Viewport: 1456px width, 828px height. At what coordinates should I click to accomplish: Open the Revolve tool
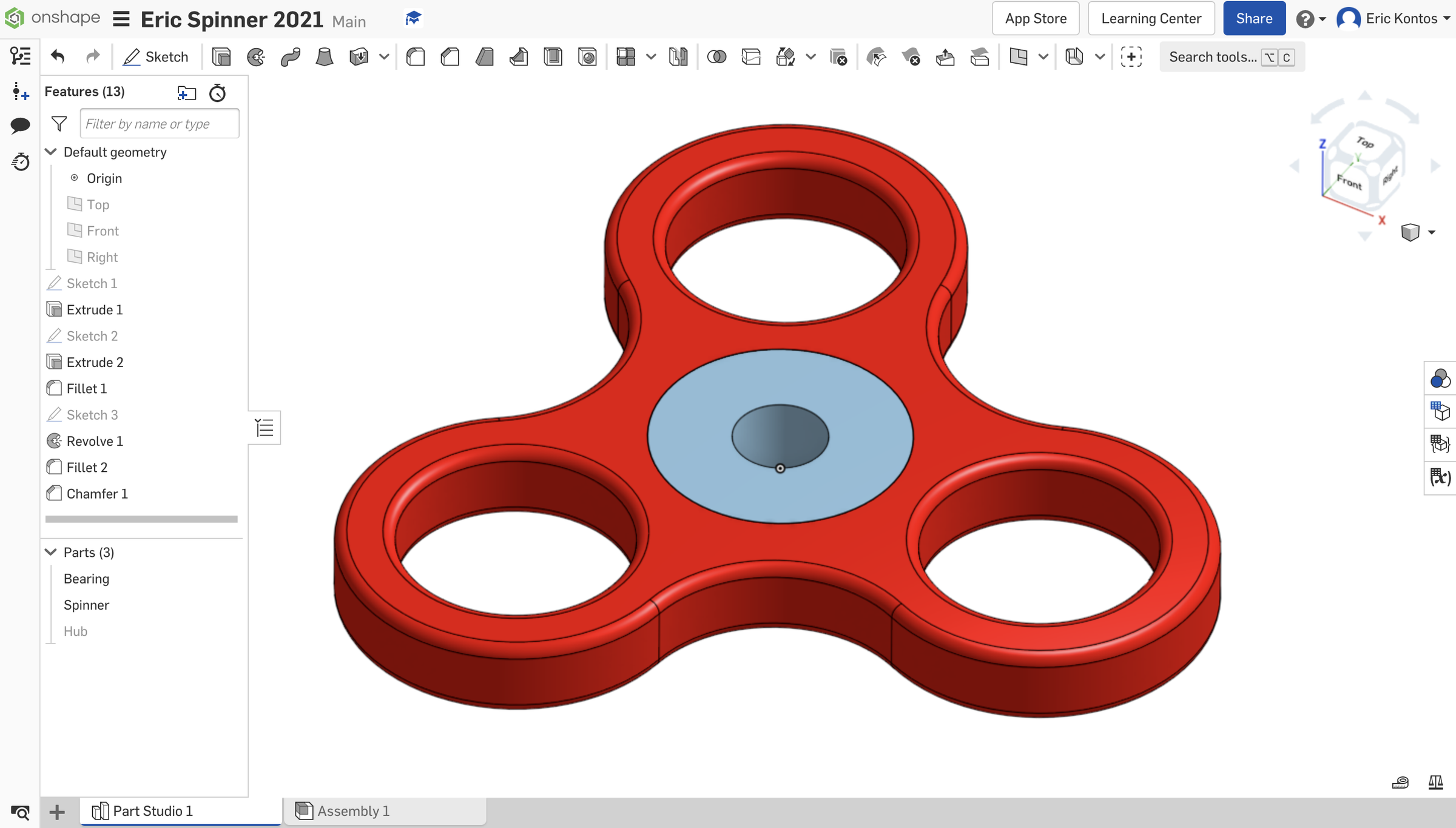255,56
